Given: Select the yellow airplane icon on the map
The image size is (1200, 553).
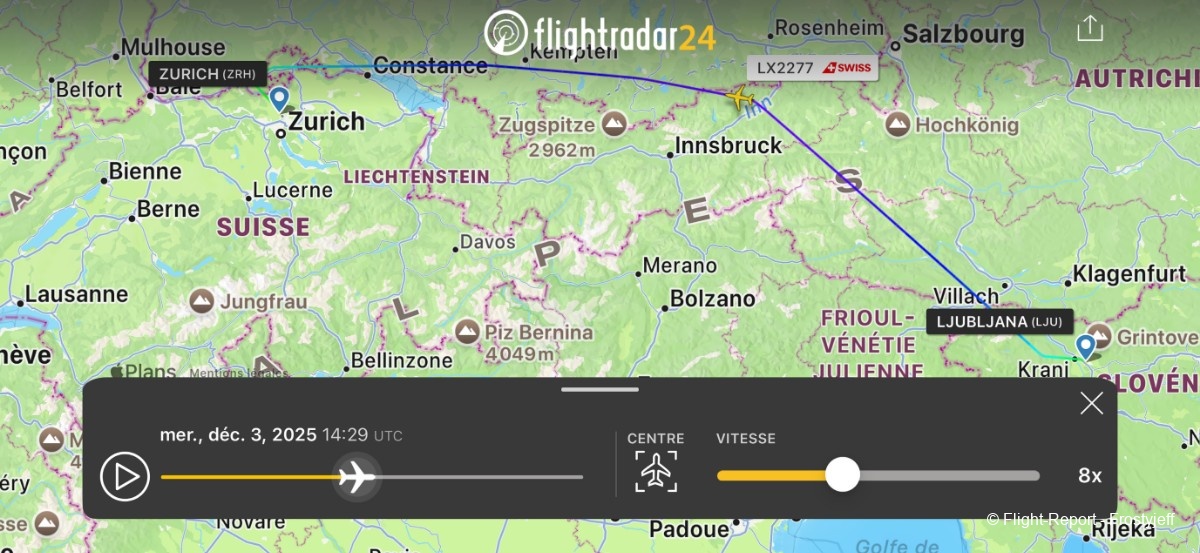Looking at the screenshot, I should (x=739, y=98).
